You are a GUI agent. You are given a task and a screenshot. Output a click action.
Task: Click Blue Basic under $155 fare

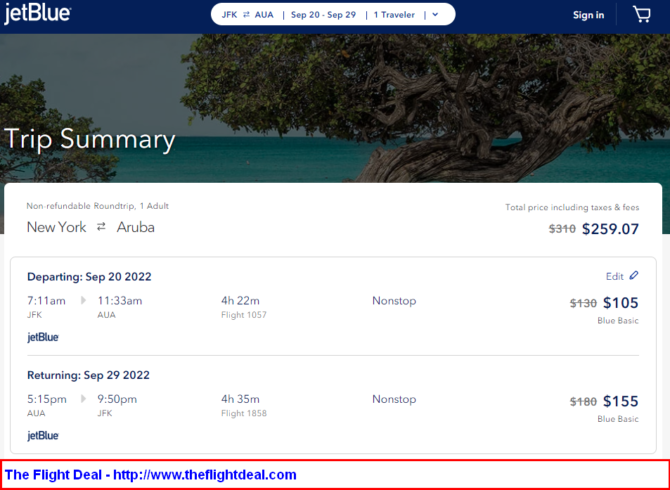point(618,419)
